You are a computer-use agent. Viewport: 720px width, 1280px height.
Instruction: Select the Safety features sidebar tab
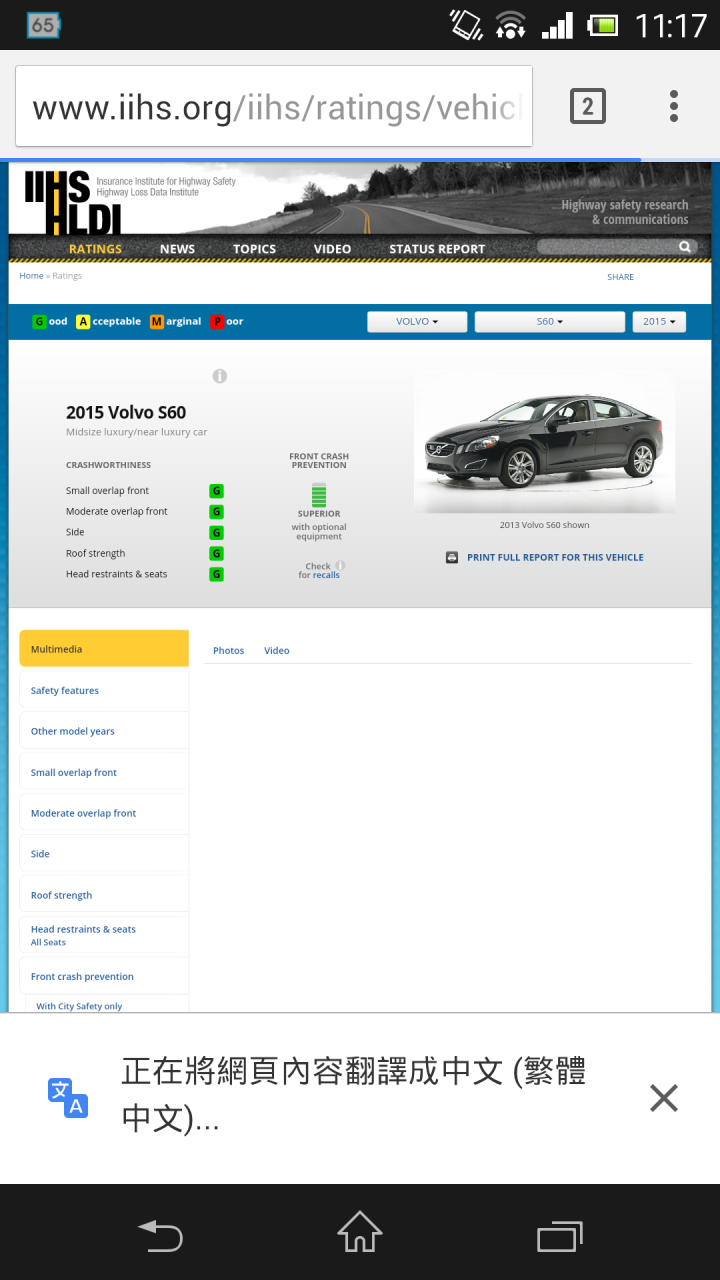[x=104, y=690]
